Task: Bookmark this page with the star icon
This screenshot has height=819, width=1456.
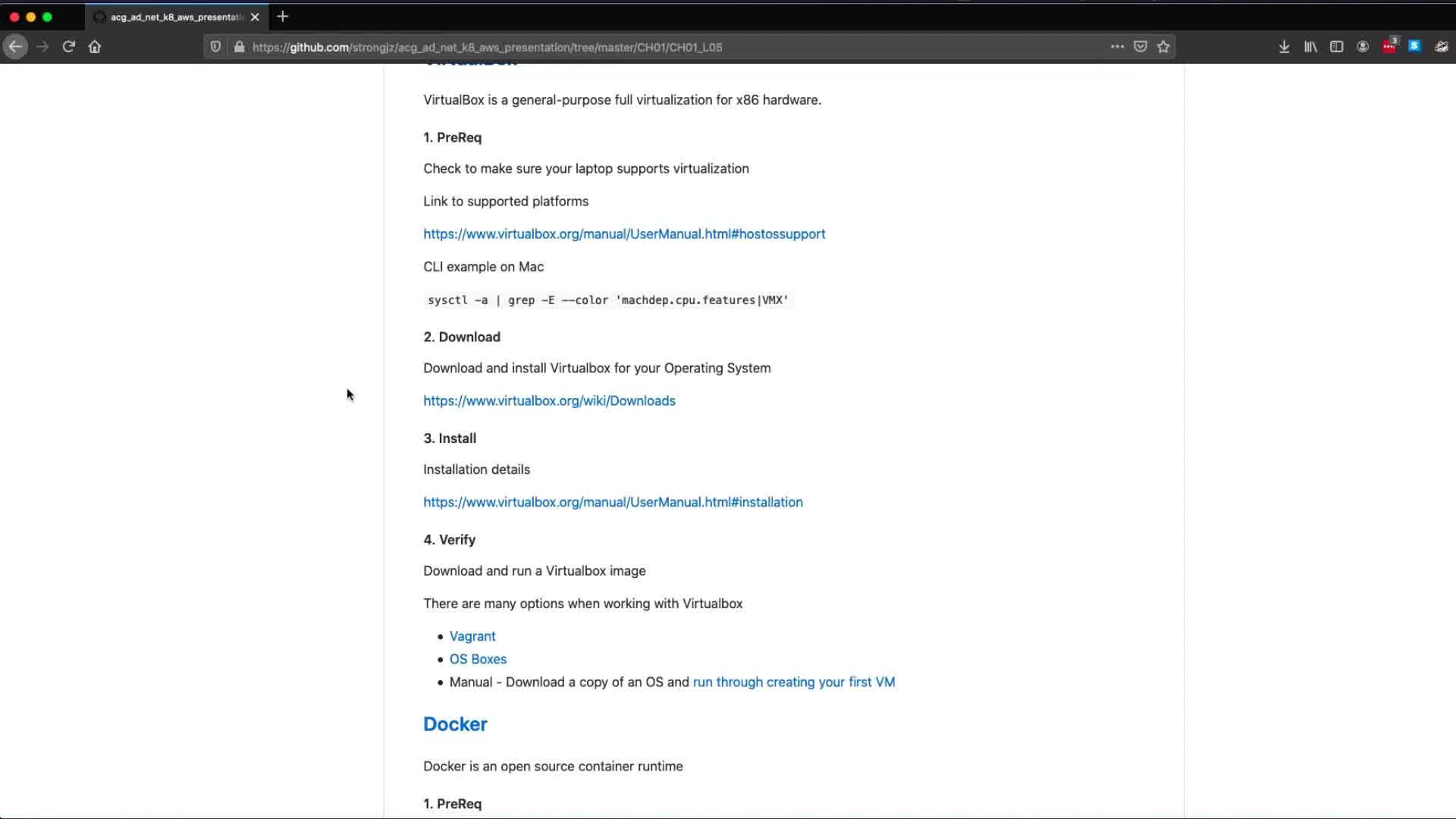Action: [1163, 47]
